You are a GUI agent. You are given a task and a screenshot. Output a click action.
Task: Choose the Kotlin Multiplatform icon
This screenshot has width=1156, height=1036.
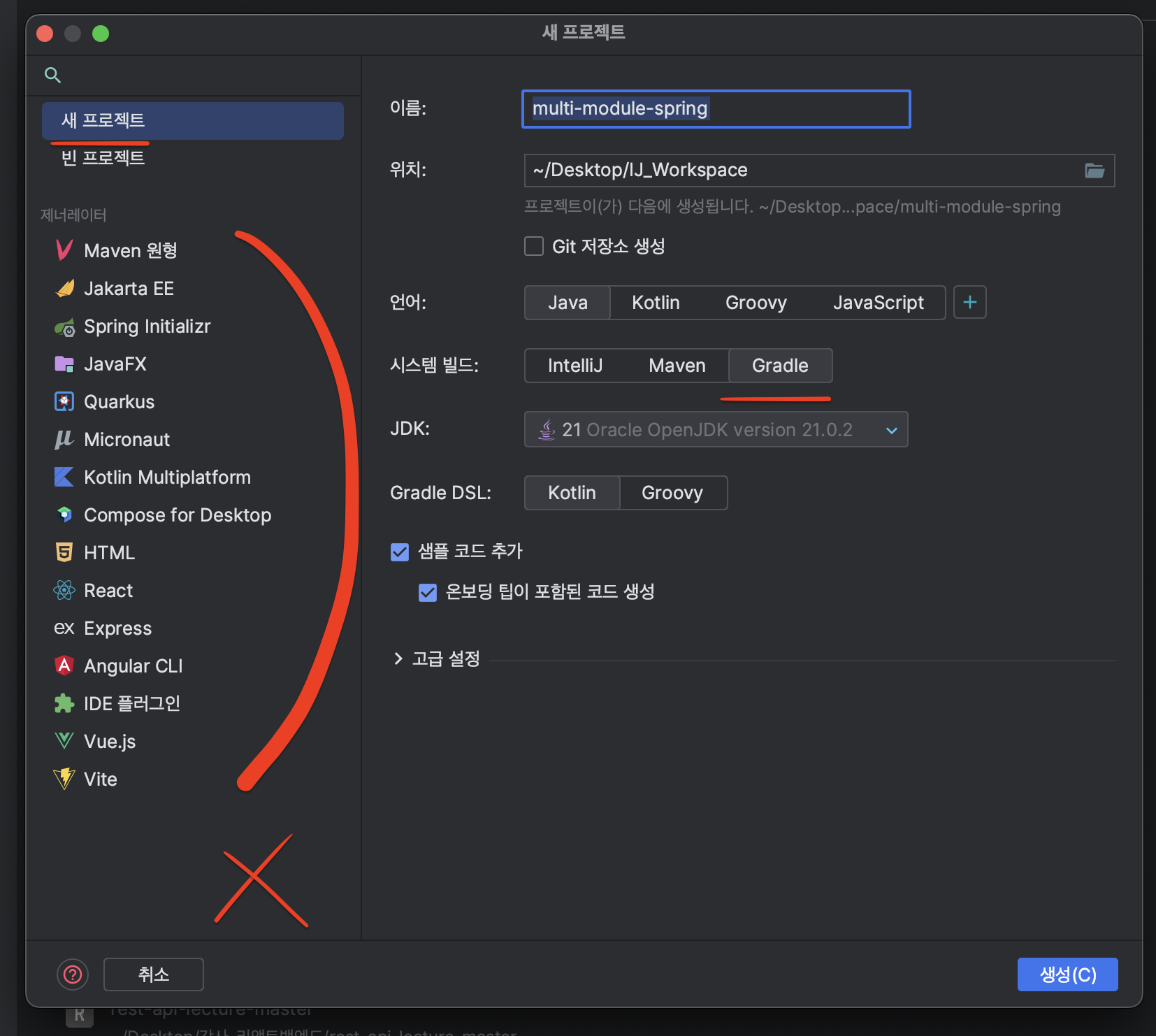pos(64,477)
